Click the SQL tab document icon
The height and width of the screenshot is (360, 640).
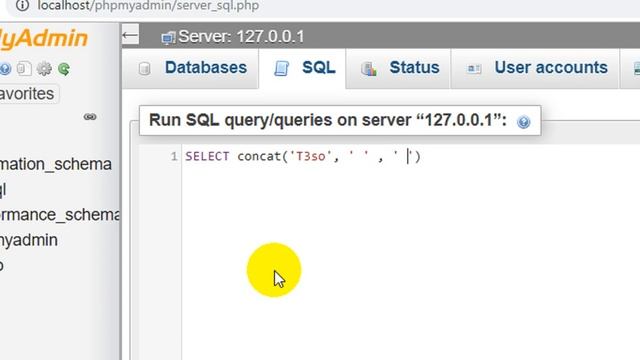(x=281, y=69)
